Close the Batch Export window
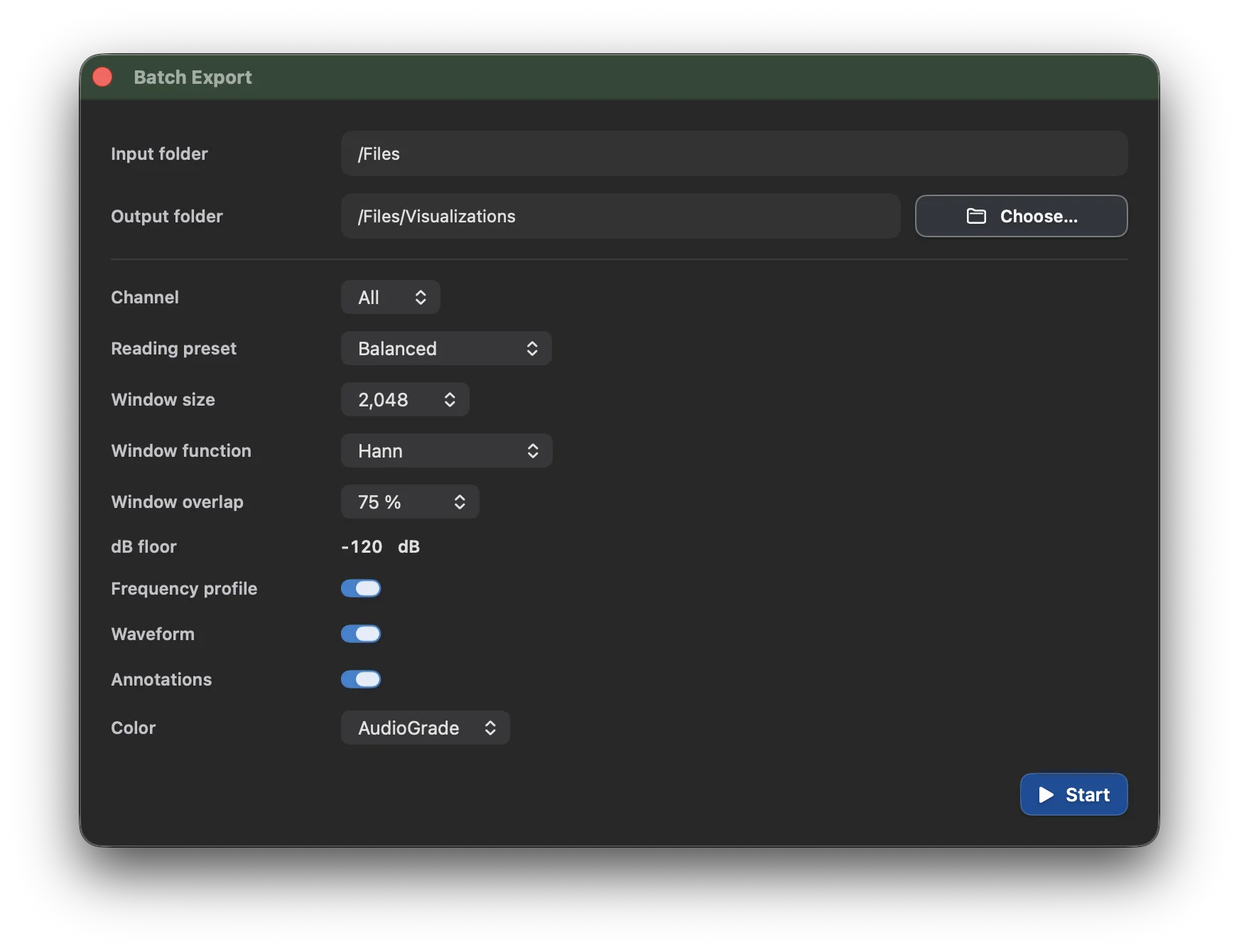Image resolution: width=1239 pixels, height=952 pixels. pos(103,77)
